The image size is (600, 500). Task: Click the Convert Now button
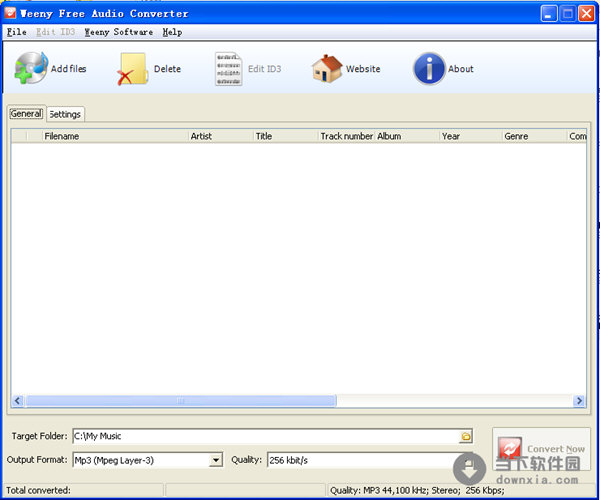click(x=541, y=449)
